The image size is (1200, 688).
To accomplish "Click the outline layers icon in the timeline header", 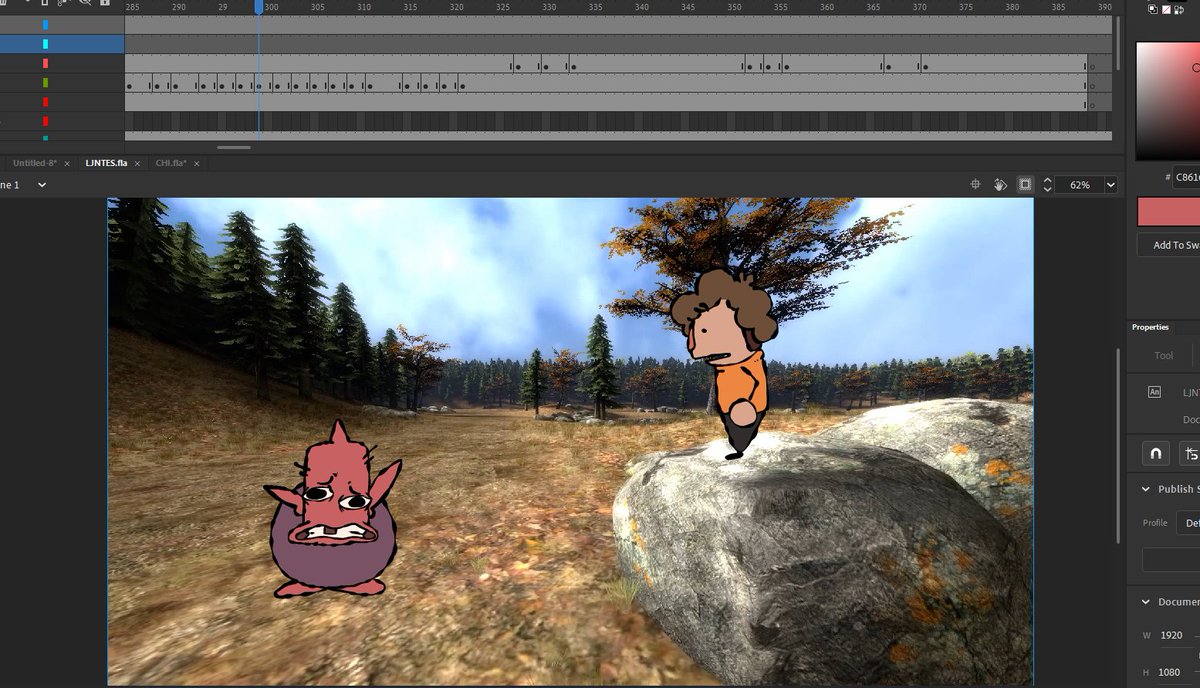I will (44, 5).
